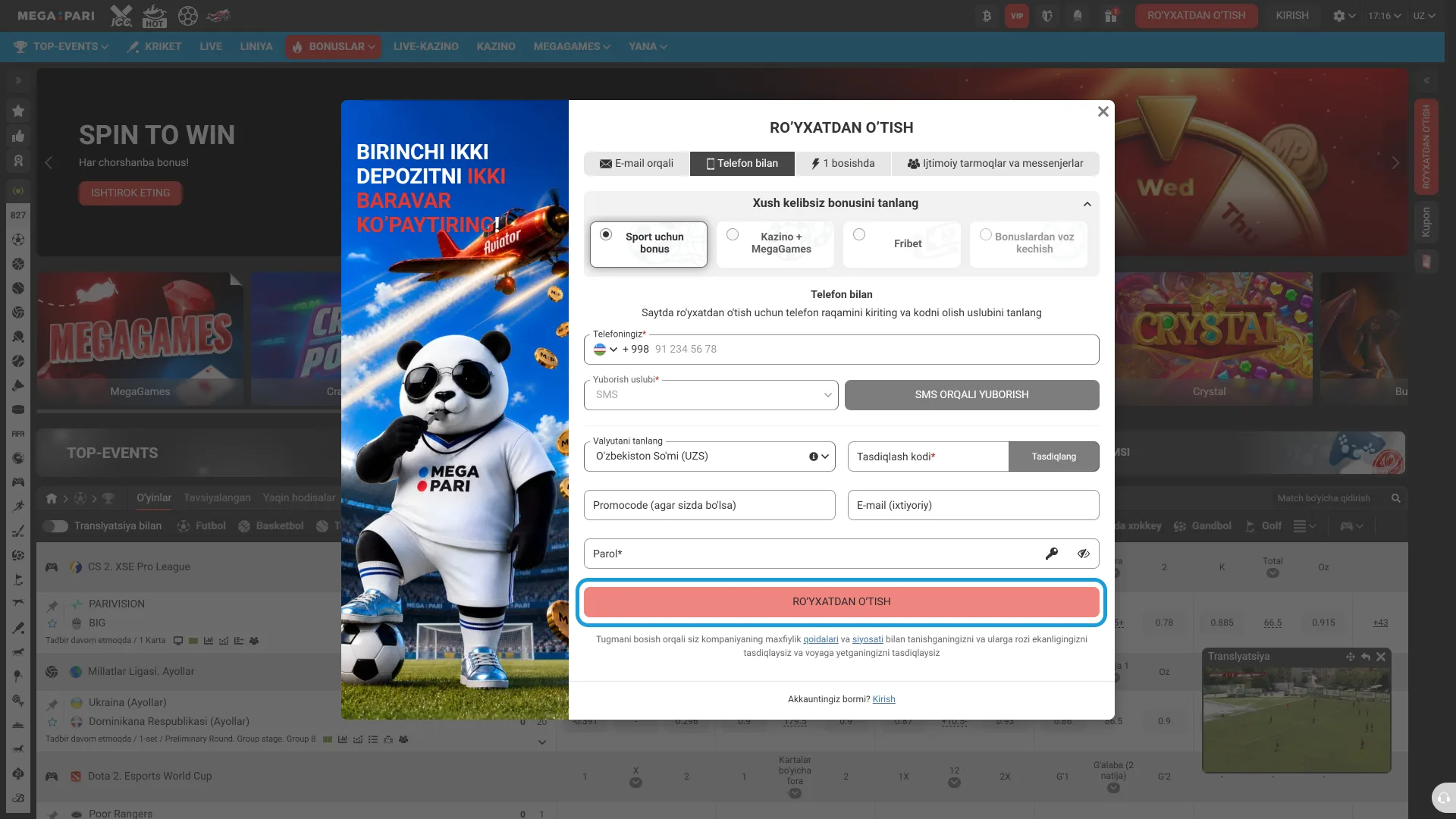Click the Tasdiqlang confirm button

(x=1053, y=457)
